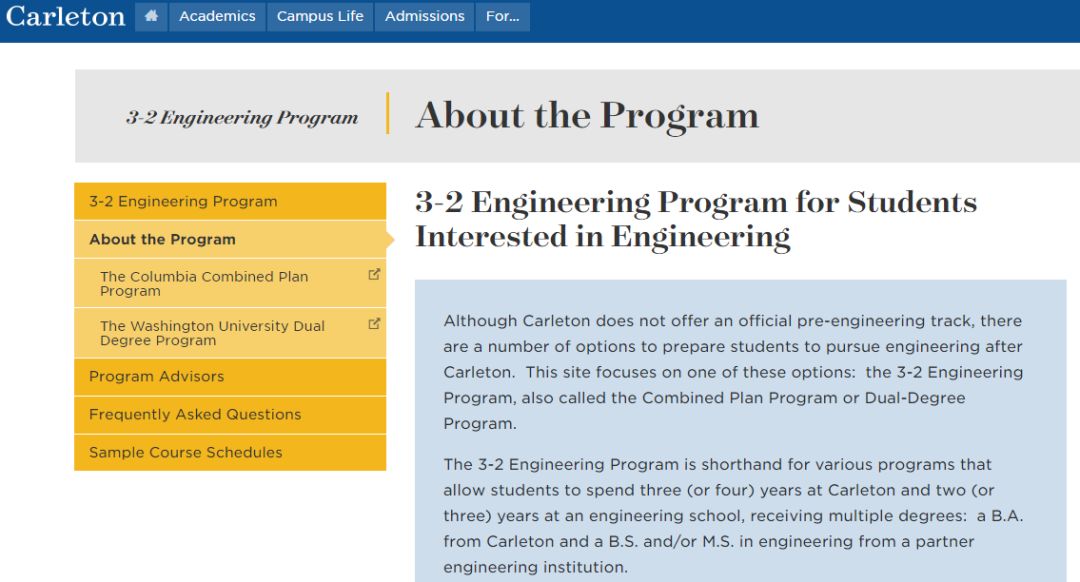This screenshot has height=582, width=1080.
Task: Select 3-2 Engineering Program in the sidebar
Action: (183, 201)
